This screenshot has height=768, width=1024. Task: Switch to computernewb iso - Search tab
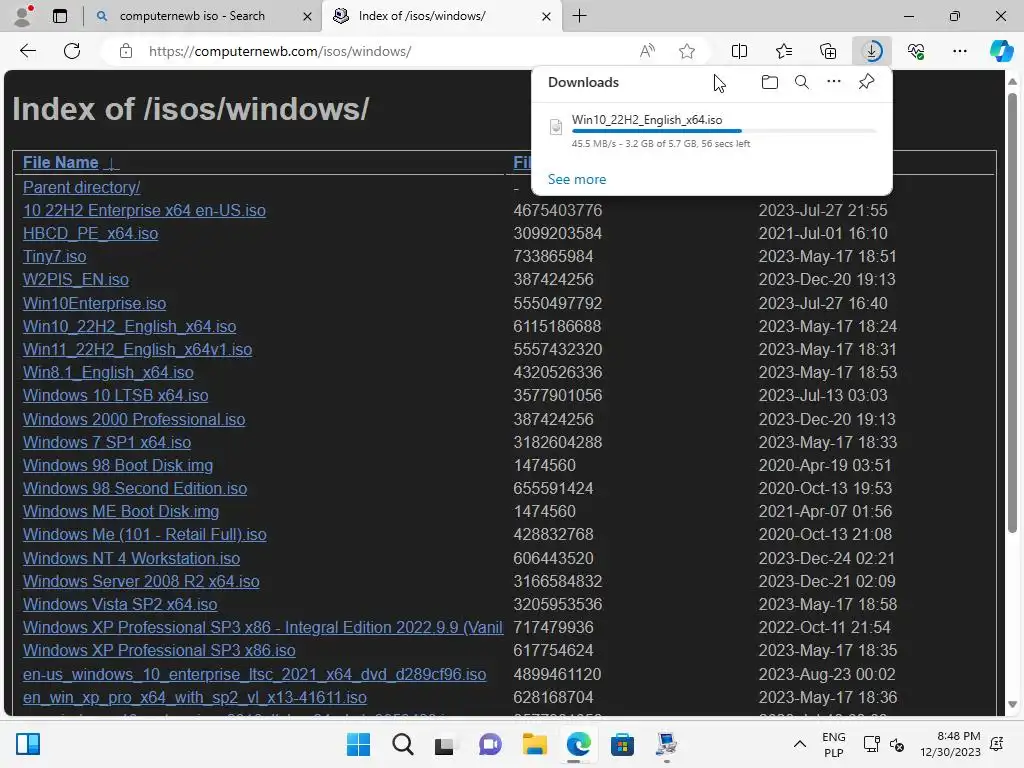point(202,16)
